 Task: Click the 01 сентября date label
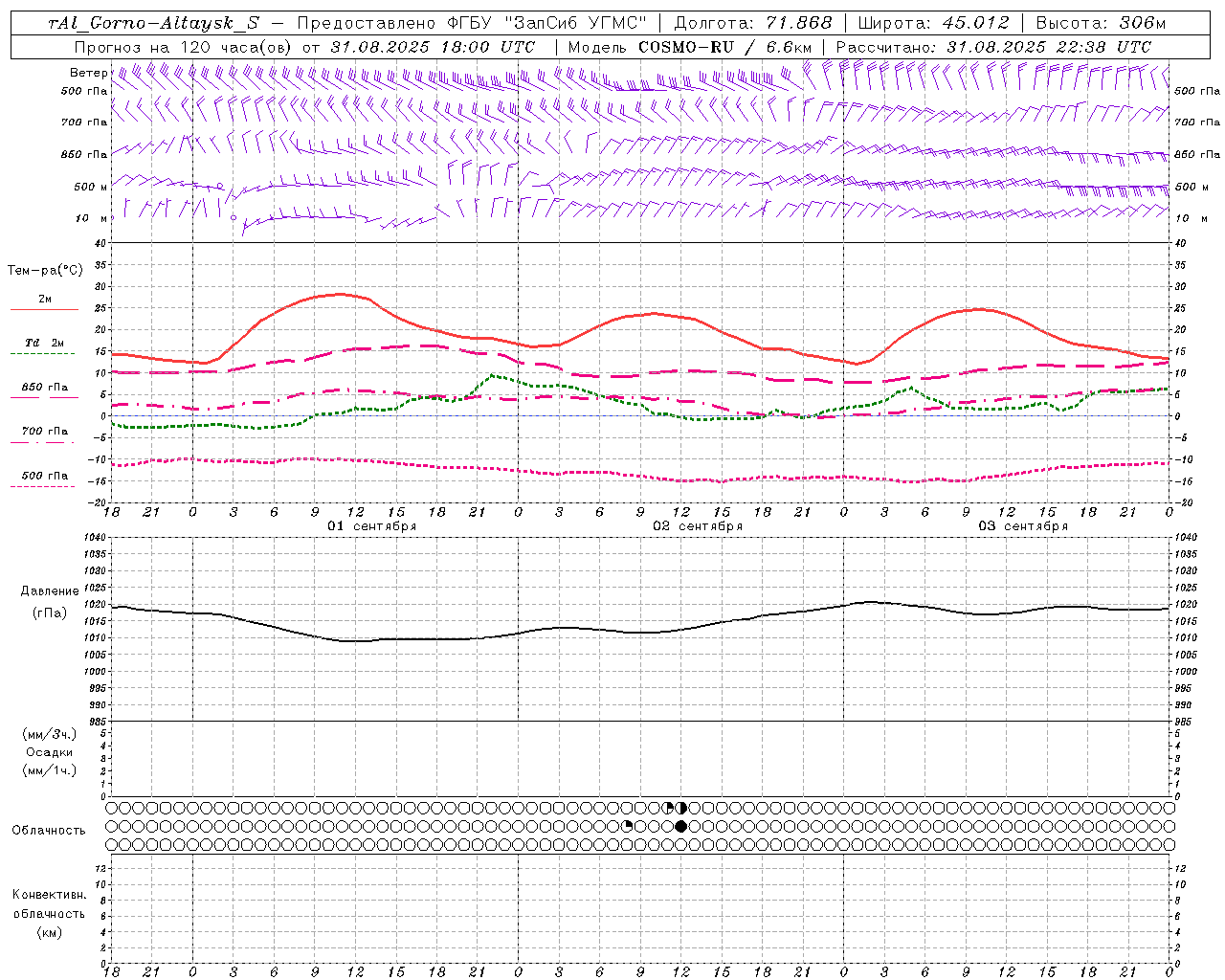click(372, 526)
